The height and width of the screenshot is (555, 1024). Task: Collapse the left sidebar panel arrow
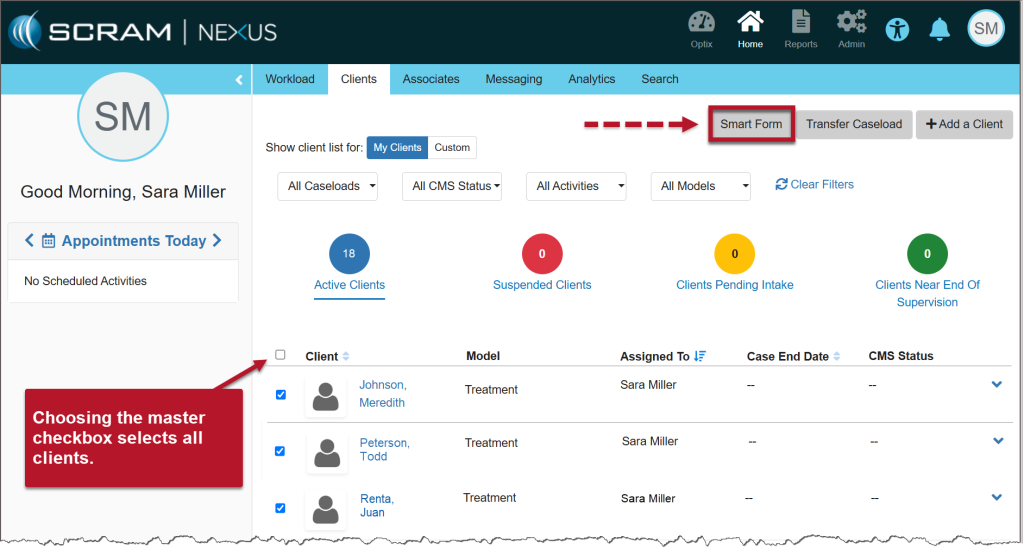coord(239,80)
